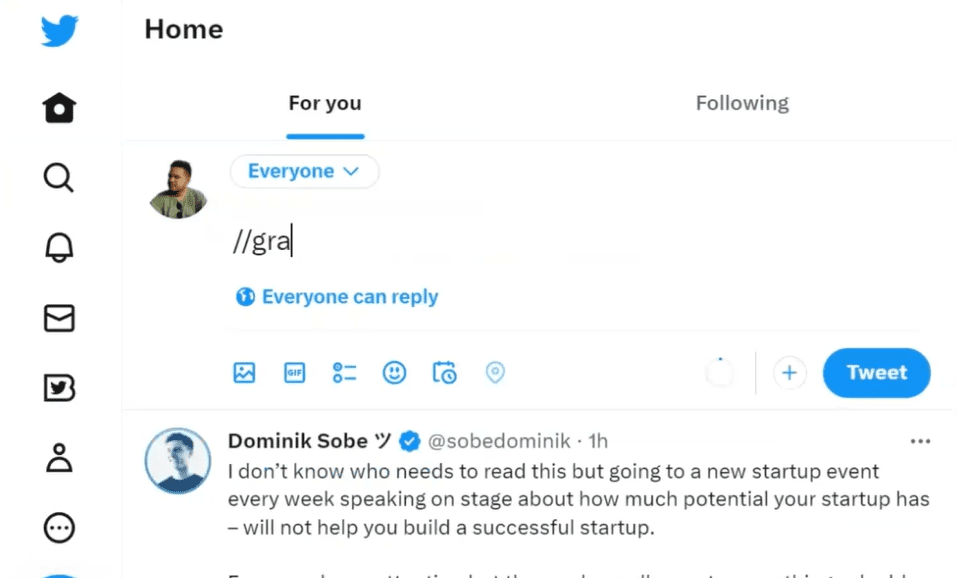Switch to the Following tab
This screenshot has height=578, width=956.
tap(742, 102)
